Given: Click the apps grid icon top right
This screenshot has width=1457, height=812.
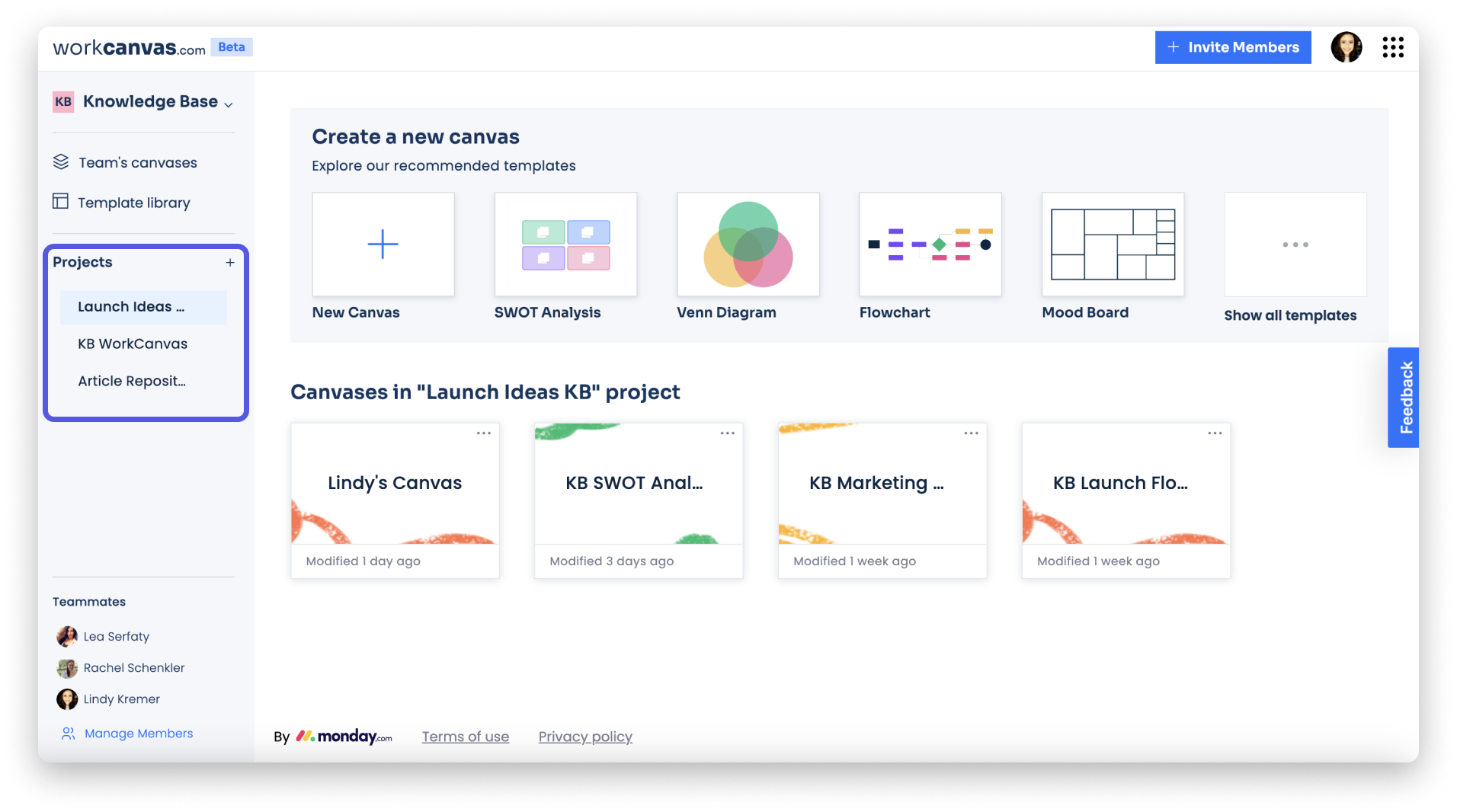Looking at the screenshot, I should coord(1393,47).
